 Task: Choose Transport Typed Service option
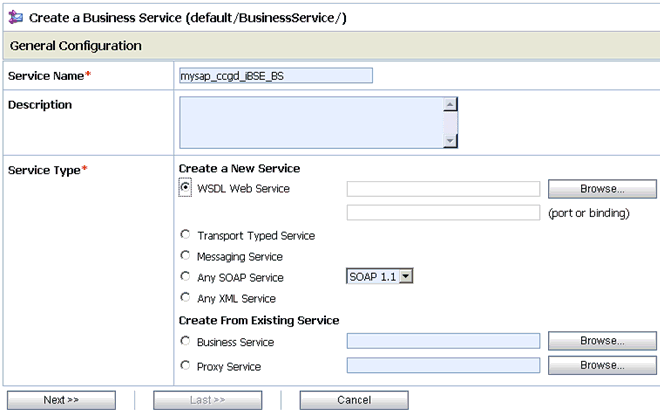185,234
